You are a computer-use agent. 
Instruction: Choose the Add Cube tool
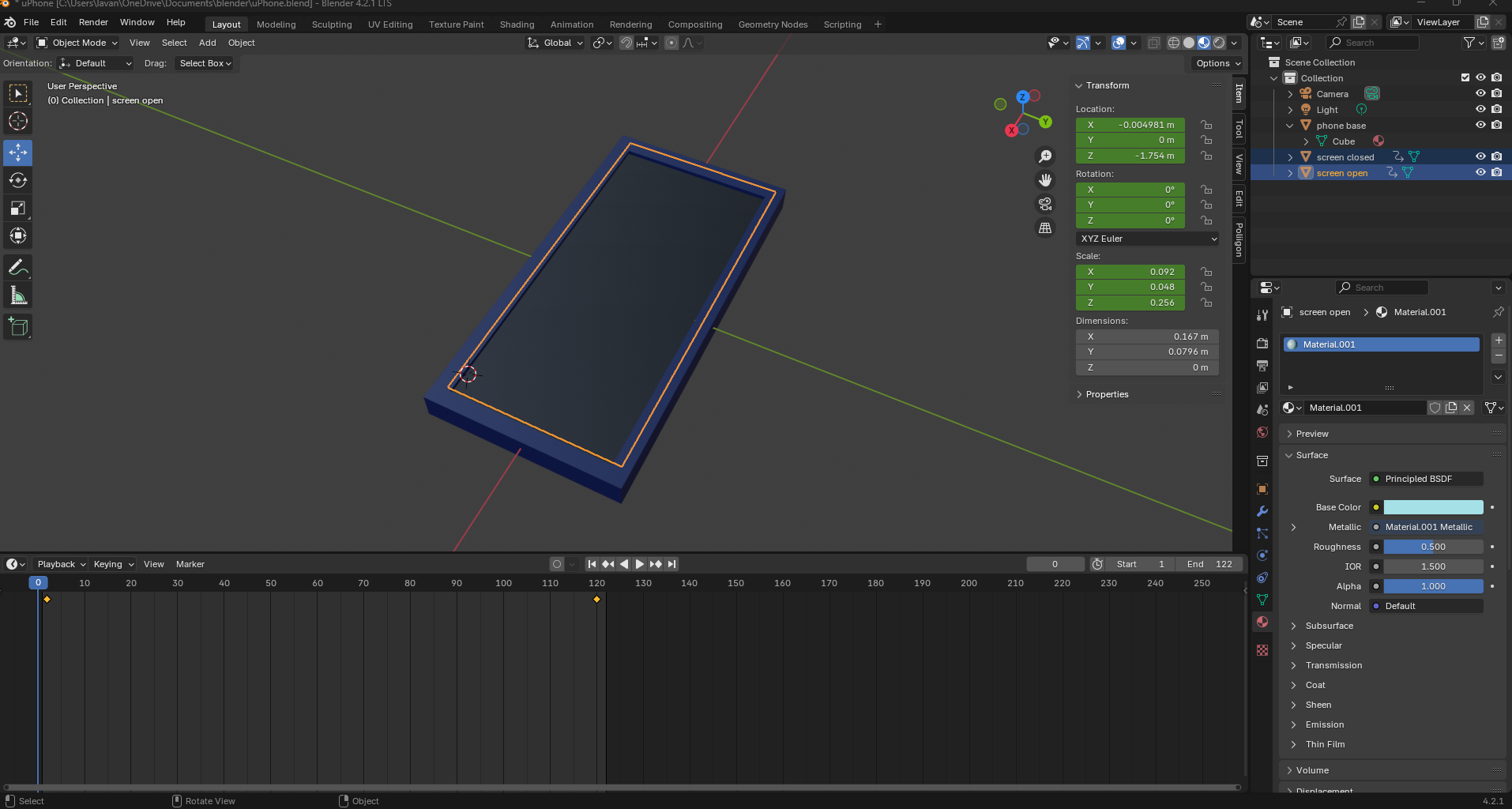(x=18, y=326)
